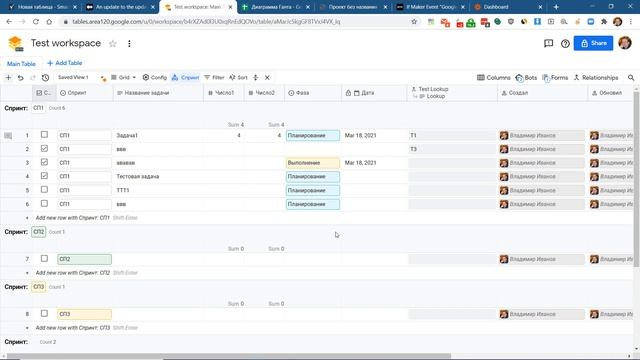
Task: Open the Saved View 1 selector
Action: click(x=73, y=78)
